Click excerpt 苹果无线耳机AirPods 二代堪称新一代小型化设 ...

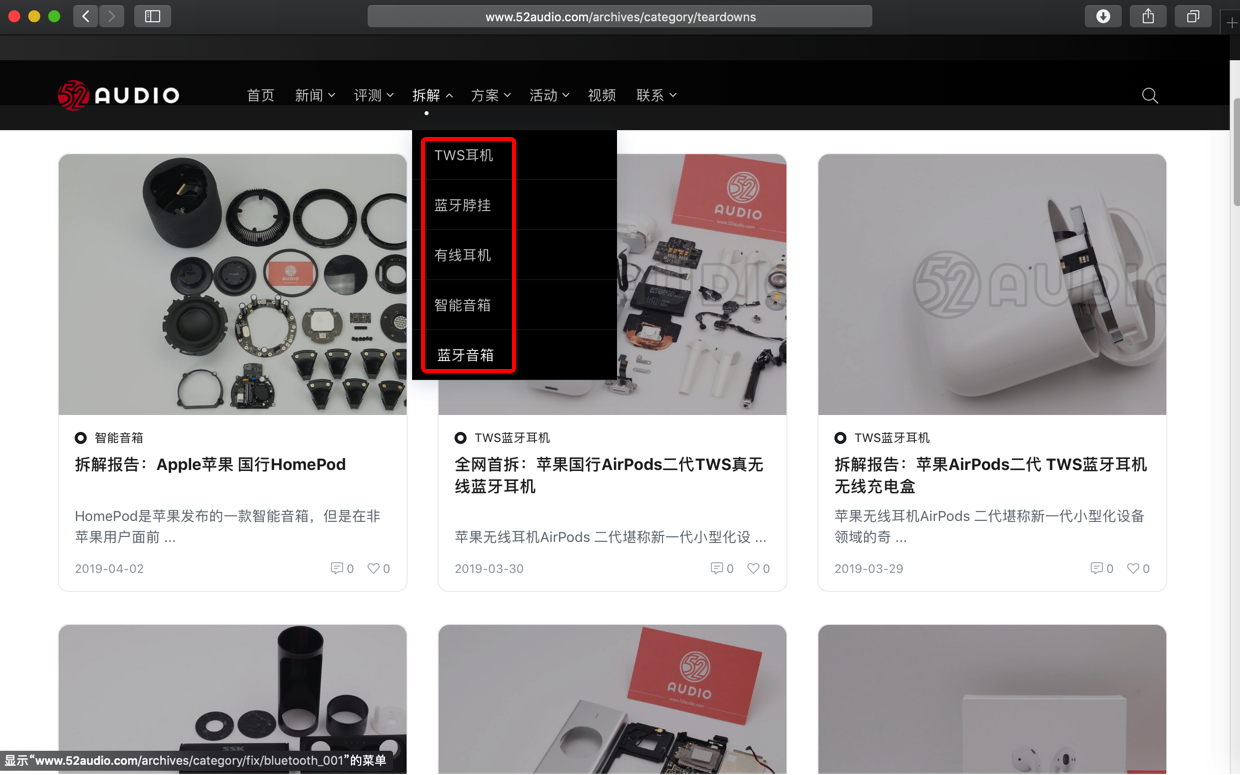[x=611, y=537]
